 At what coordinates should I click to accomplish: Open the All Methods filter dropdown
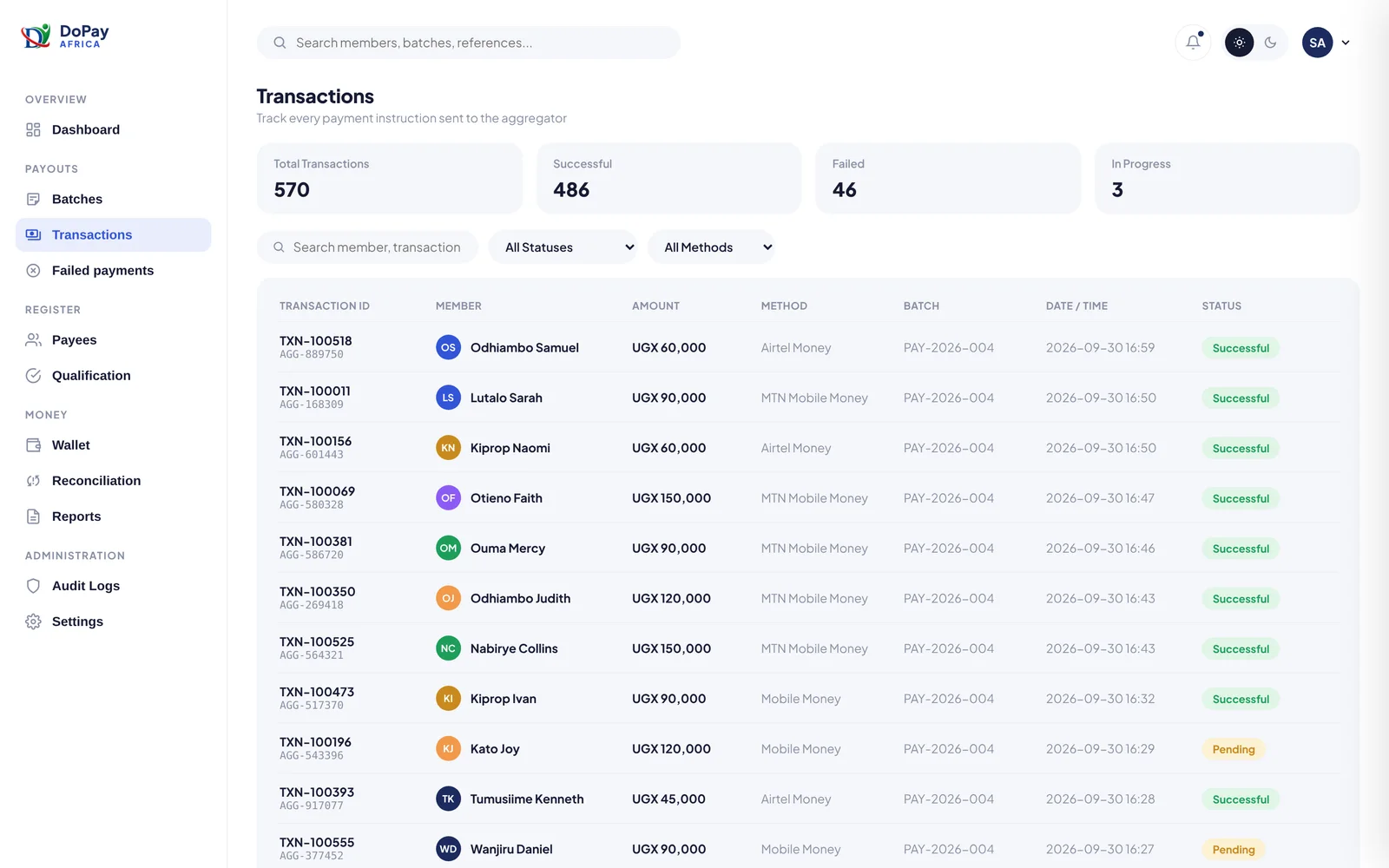click(x=711, y=247)
